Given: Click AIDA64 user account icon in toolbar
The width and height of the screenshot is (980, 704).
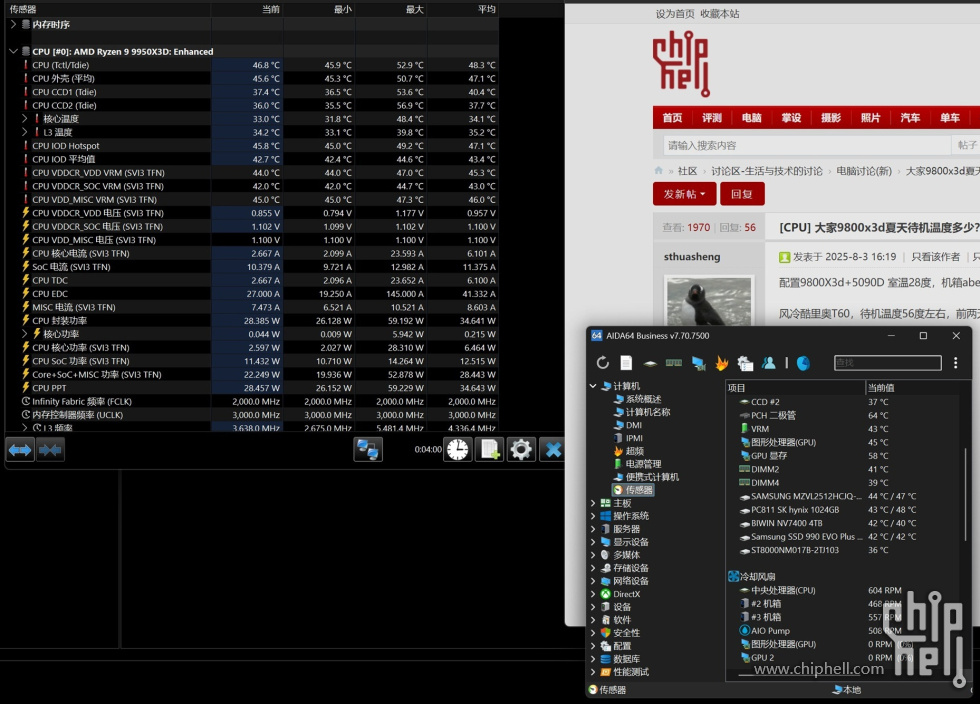Looking at the screenshot, I should click(x=769, y=363).
